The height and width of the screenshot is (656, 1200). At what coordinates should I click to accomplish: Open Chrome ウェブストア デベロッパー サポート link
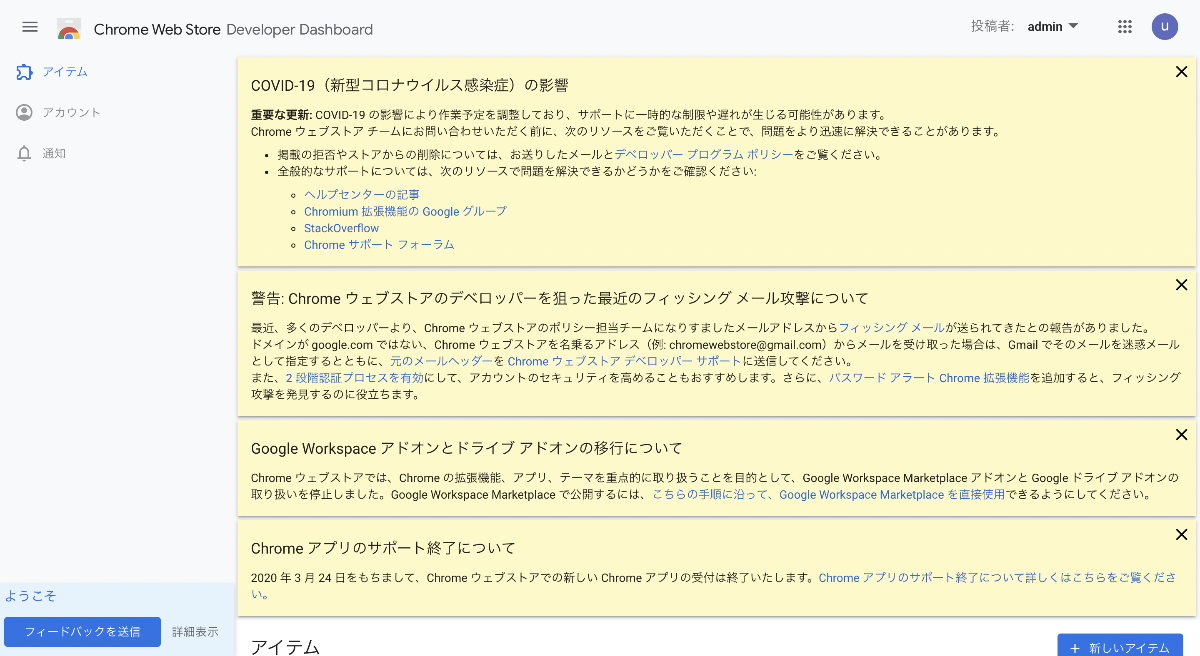(x=624, y=361)
